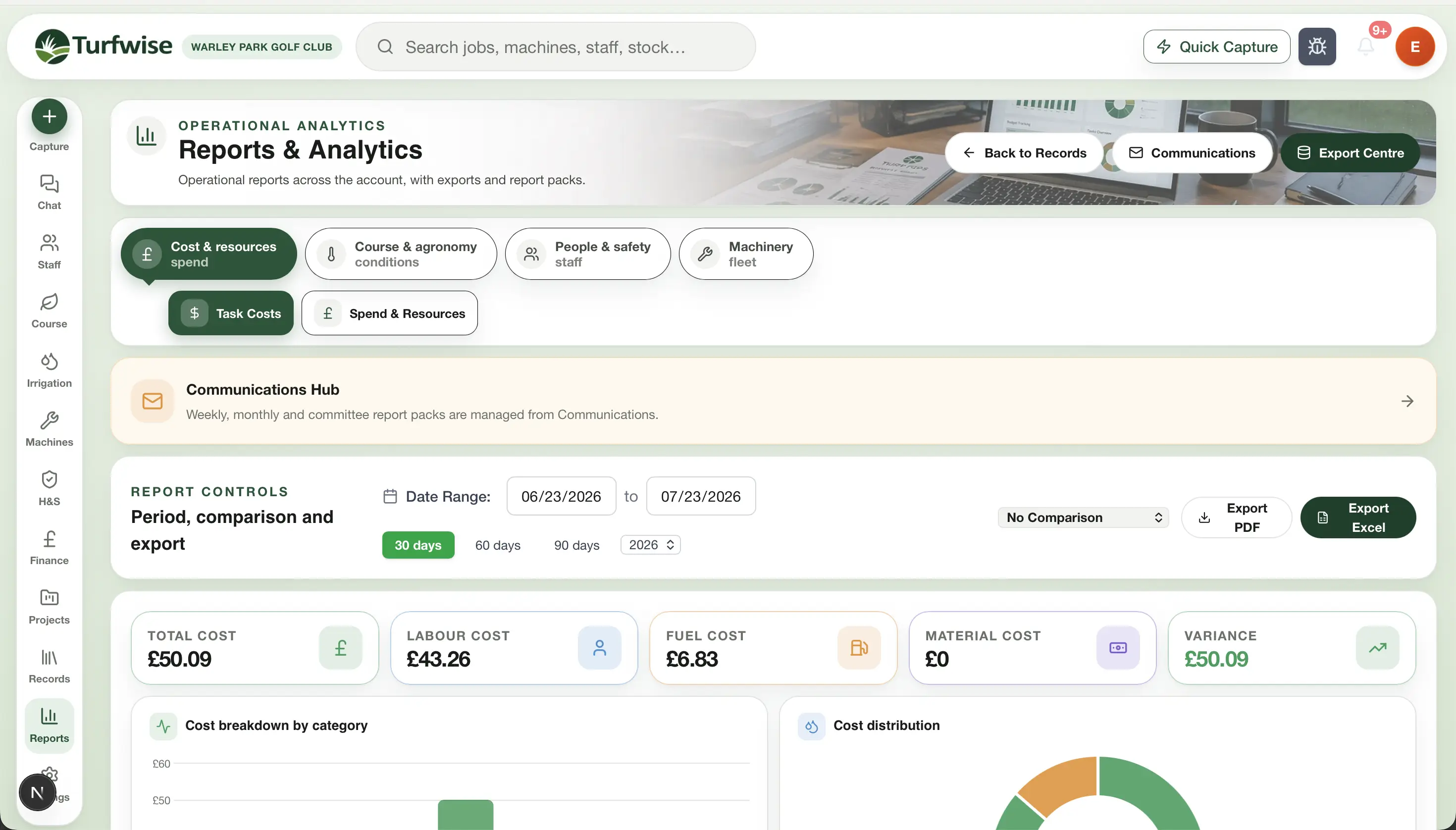
Task: Click the Reports & Analytics bar chart icon
Action: (146, 136)
